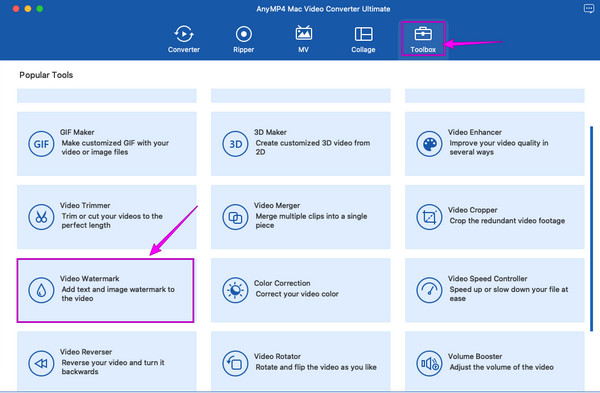Open the GIF Maker title
The width and height of the screenshot is (600, 393).
(77, 132)
